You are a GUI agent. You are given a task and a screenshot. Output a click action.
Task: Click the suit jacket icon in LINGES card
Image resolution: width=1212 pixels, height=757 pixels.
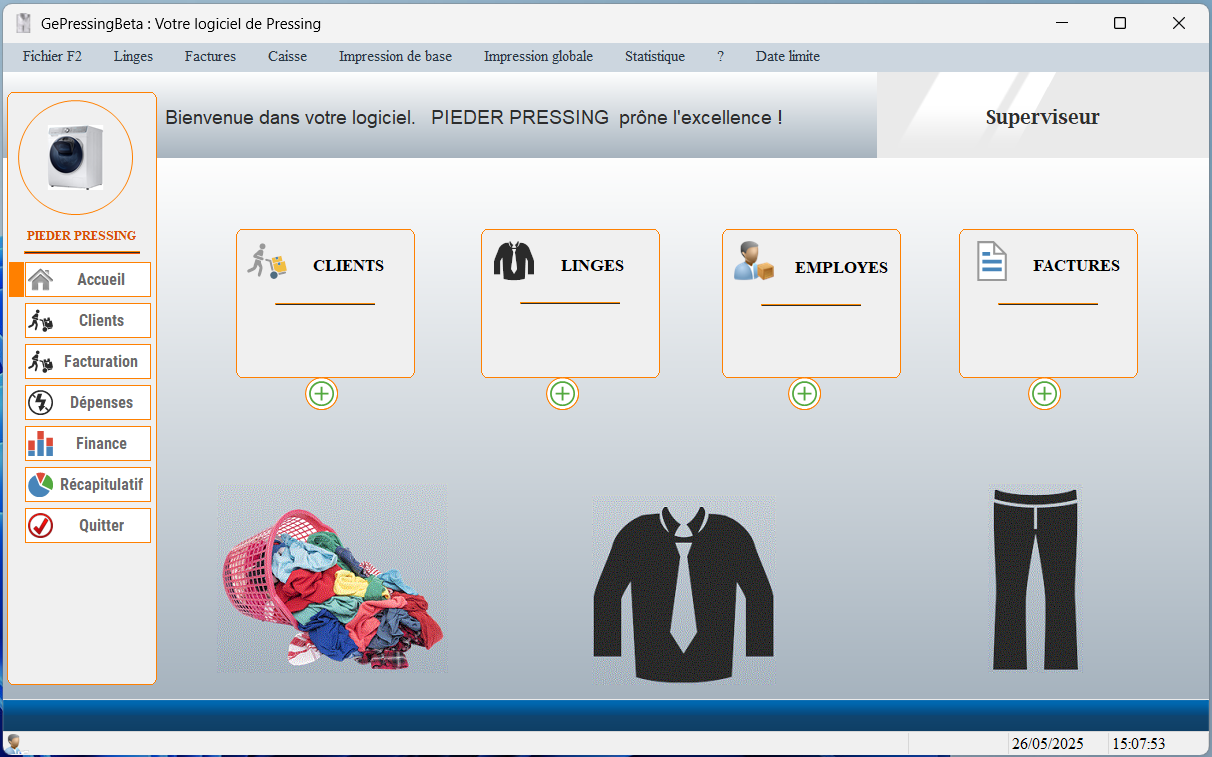(x=514, y=261)
